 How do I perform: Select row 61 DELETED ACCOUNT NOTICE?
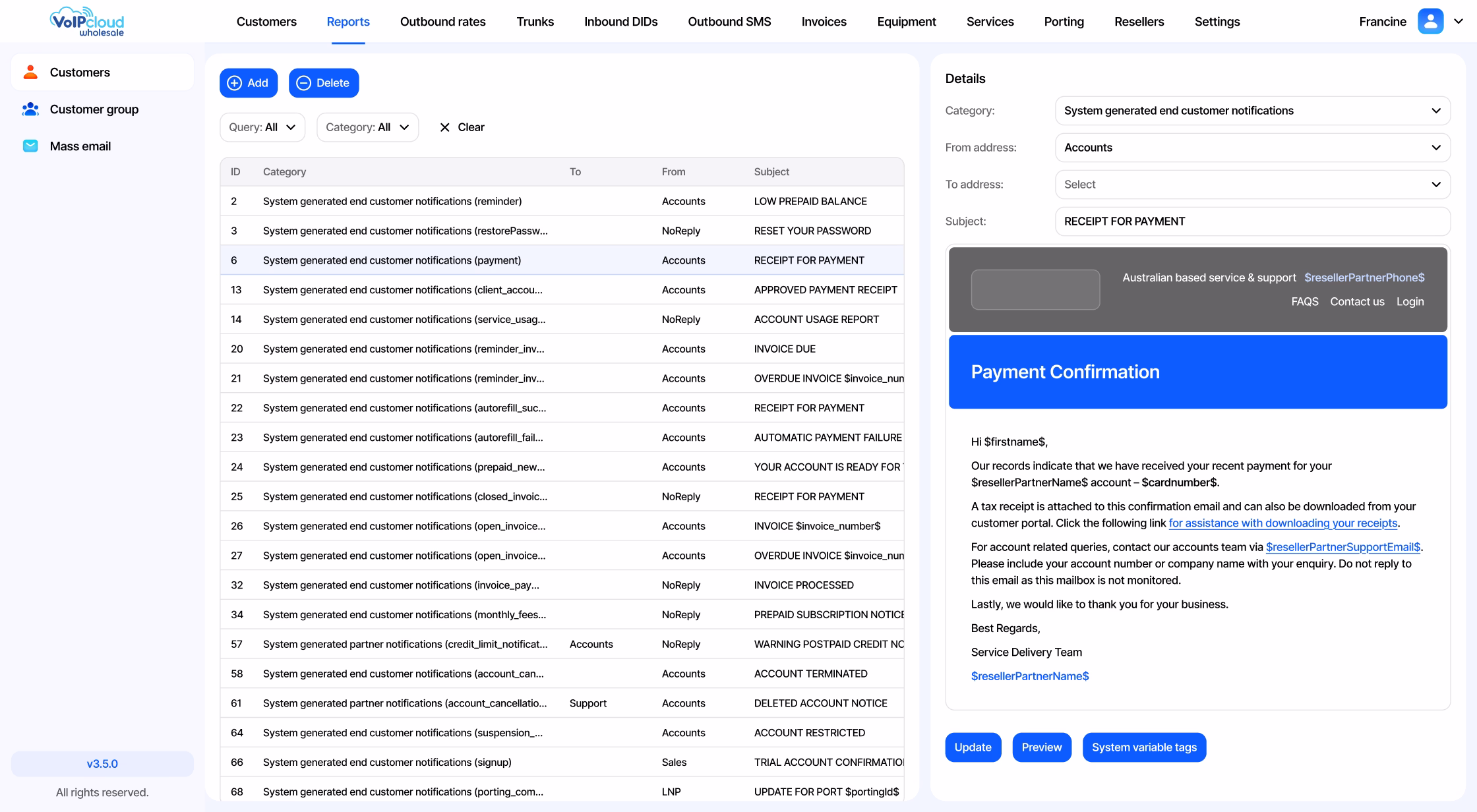(x=562, y=703)
